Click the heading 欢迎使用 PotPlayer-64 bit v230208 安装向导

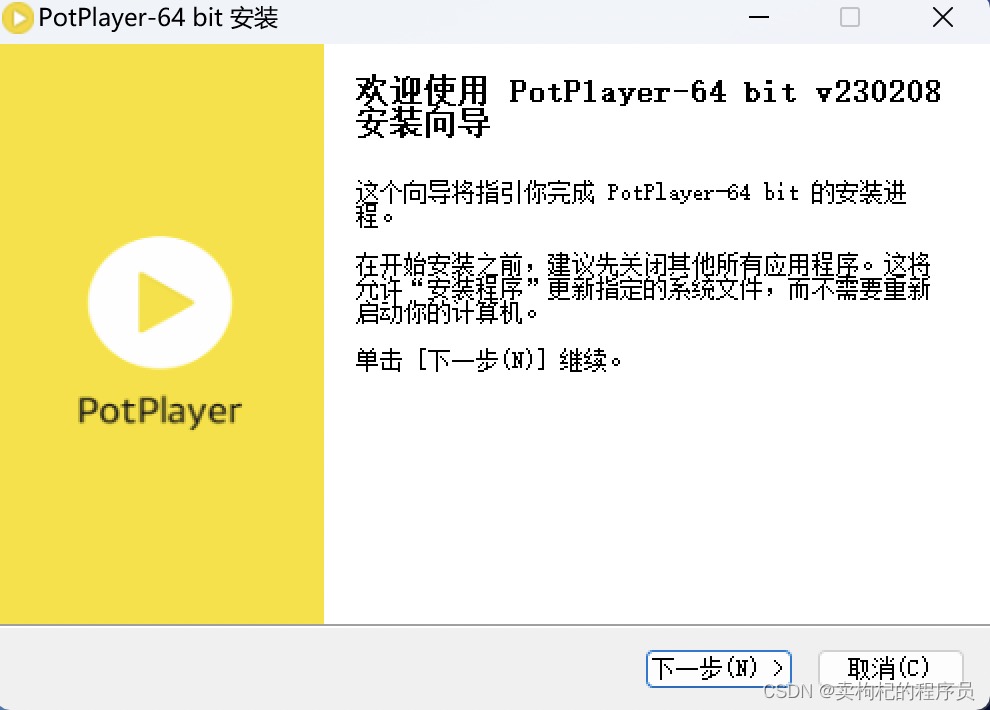click(648, 106)
